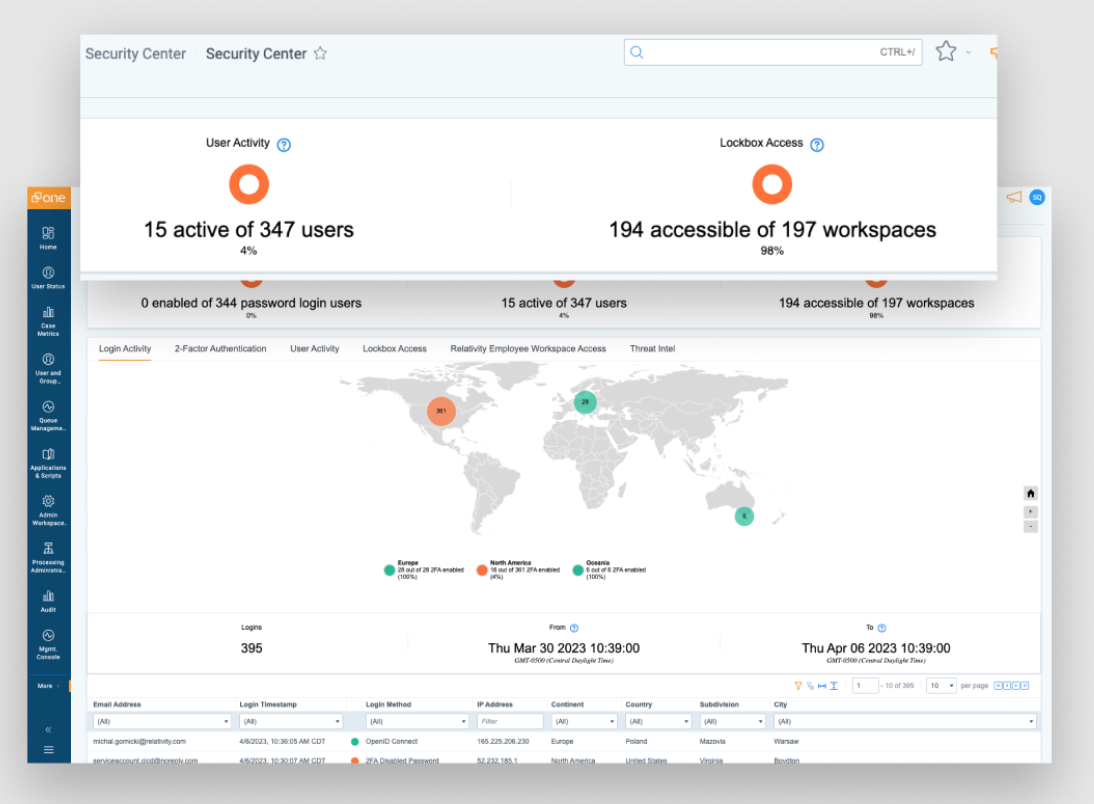Open Admin Workspace gear icon

click(48, 501)
